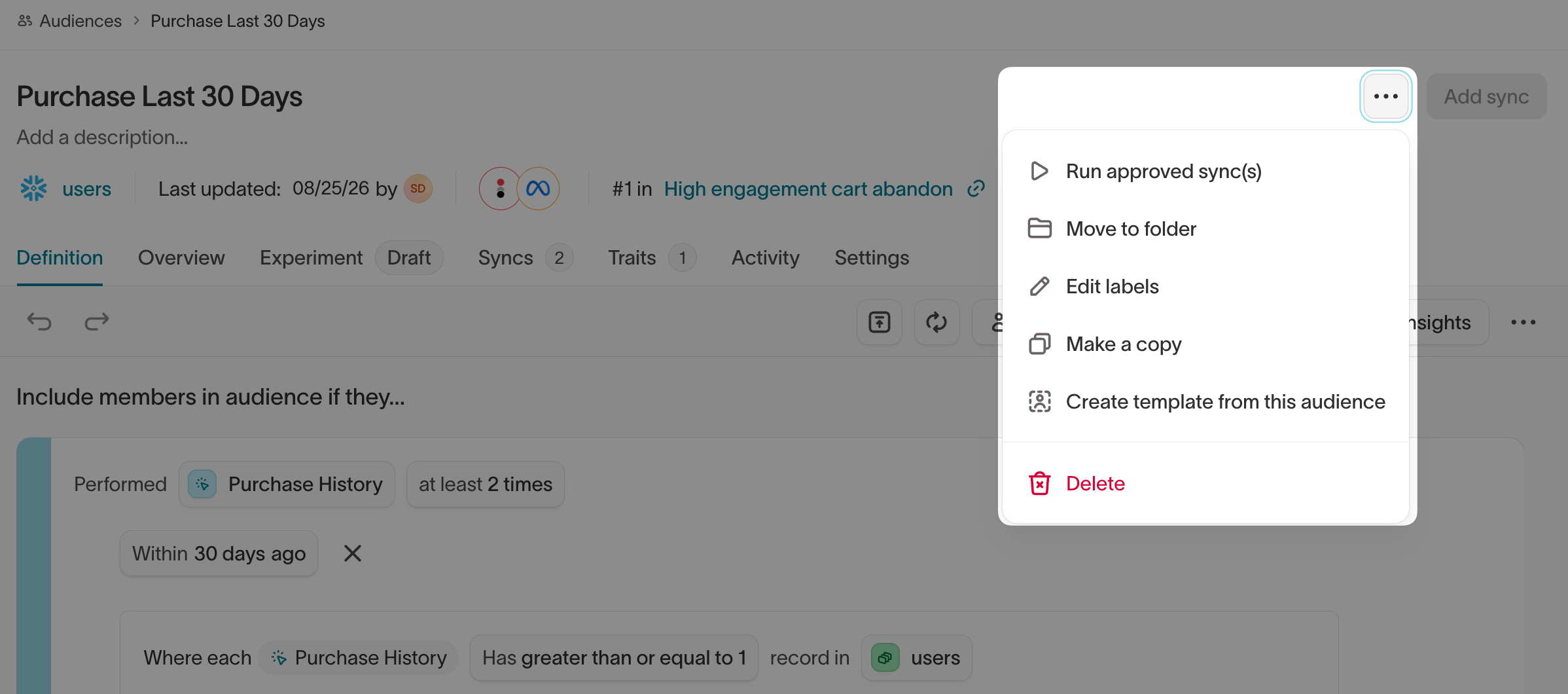
Task: Open the toolbar overflow dots menu
Action: pos(1523,322)
